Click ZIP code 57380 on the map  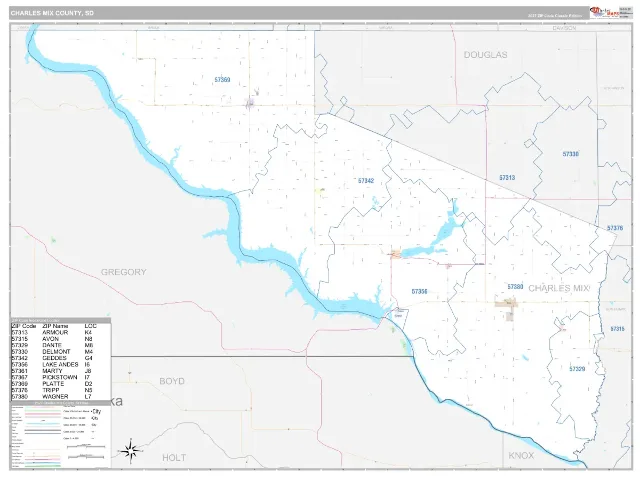point(515,287)
